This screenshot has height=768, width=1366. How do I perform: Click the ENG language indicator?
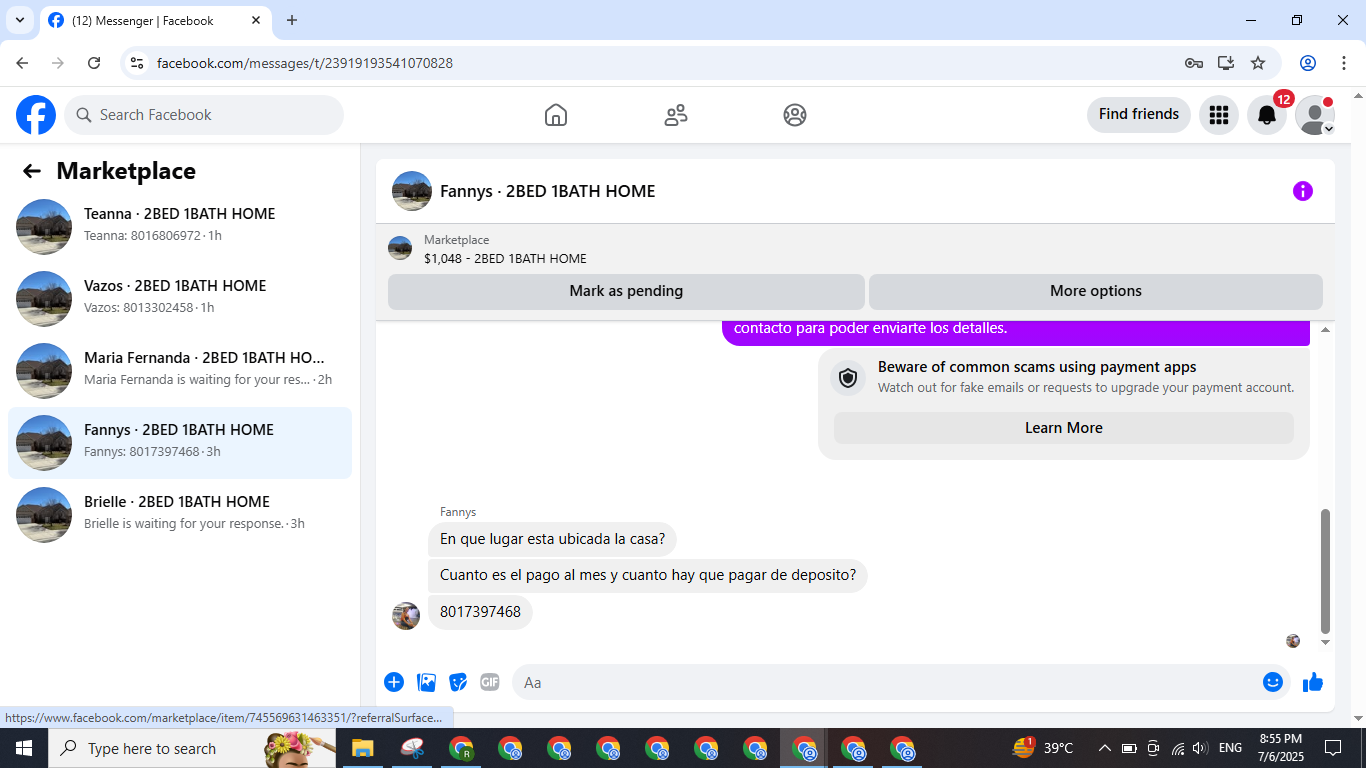pyautogui.click(x=1231, y=748)
